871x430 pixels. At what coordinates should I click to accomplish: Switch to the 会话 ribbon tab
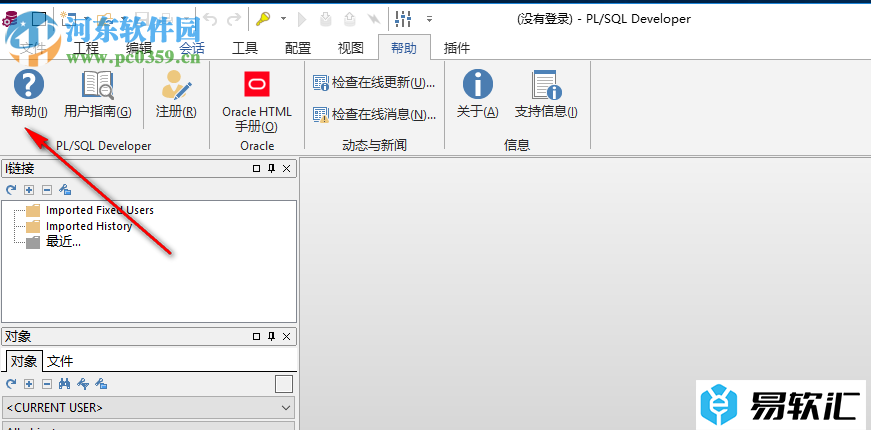[192, 48]
